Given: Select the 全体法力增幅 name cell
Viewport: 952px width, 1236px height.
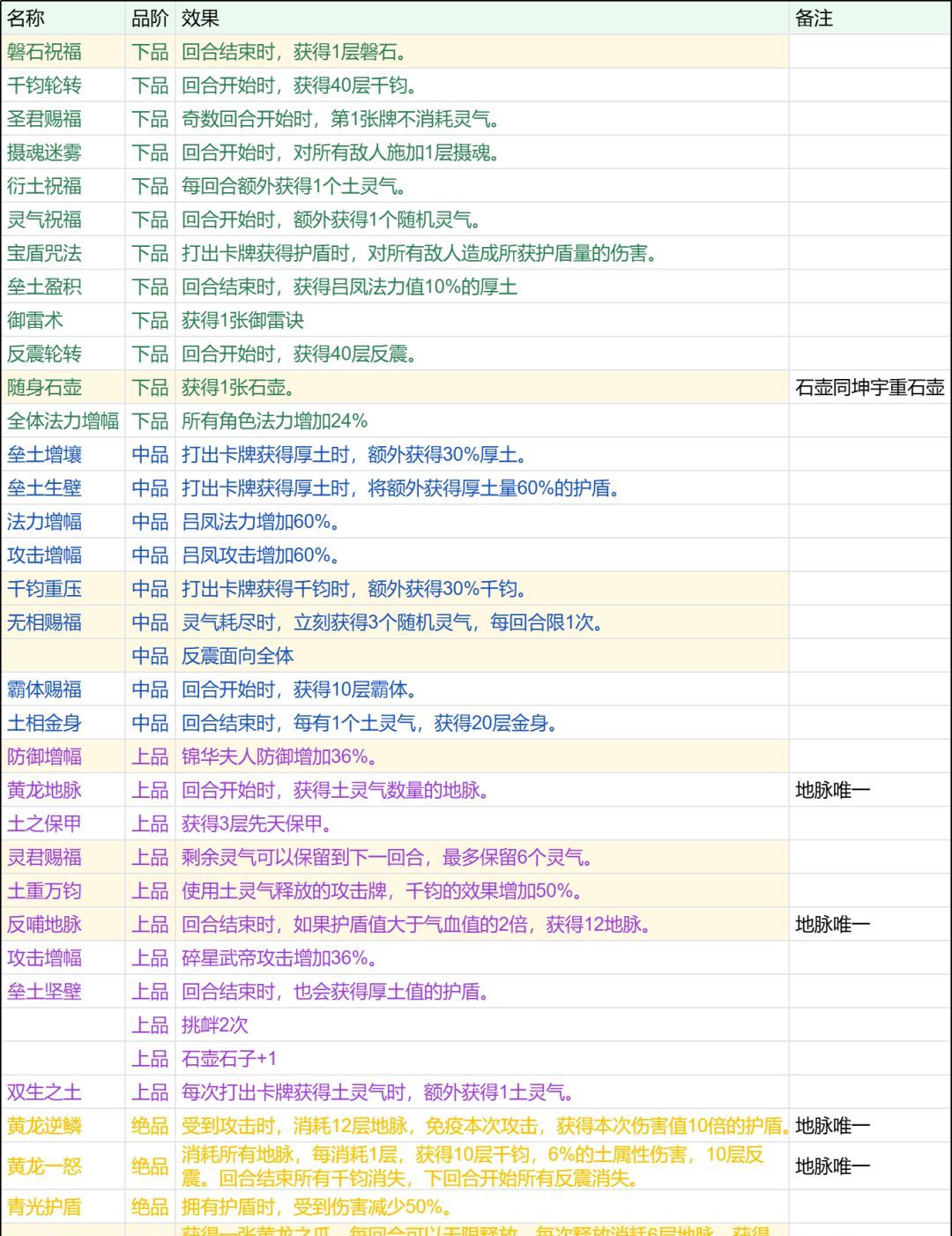Looking at the screenshot, I should point(63,421).
